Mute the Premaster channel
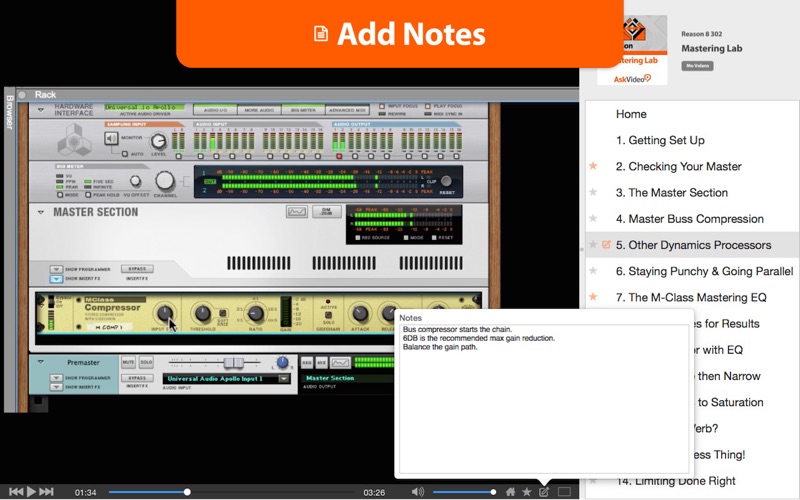This screenshot has width=800, height=500. point(128,362)
